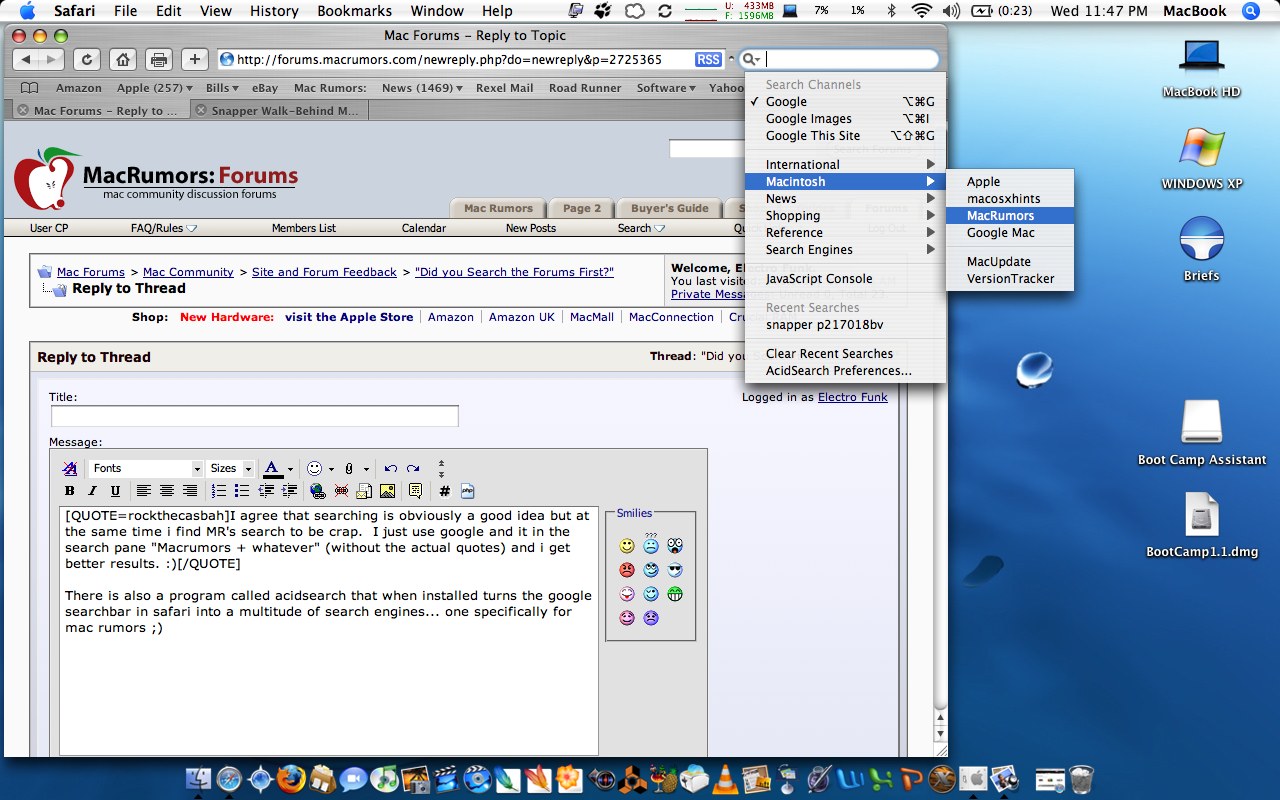This screenshot has width=1280, height=800.
Task: Select Clear Recent Searches
Action: pyautogui.click(x=845, y=354)
